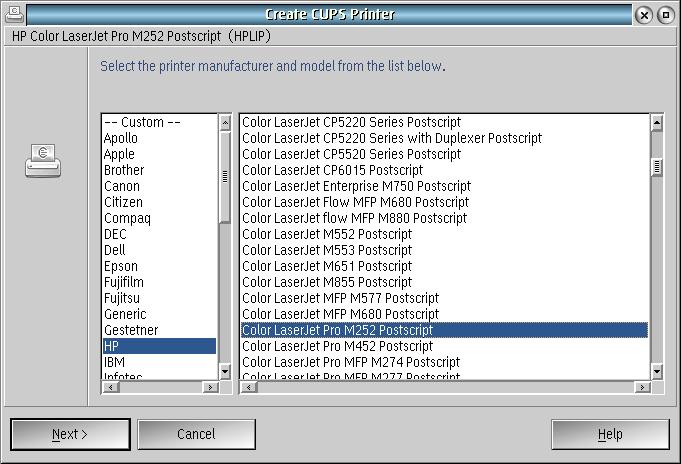Select Apple in the manufacturer list
The height and width of the screenshot is (464, 681).
[159, 154]
